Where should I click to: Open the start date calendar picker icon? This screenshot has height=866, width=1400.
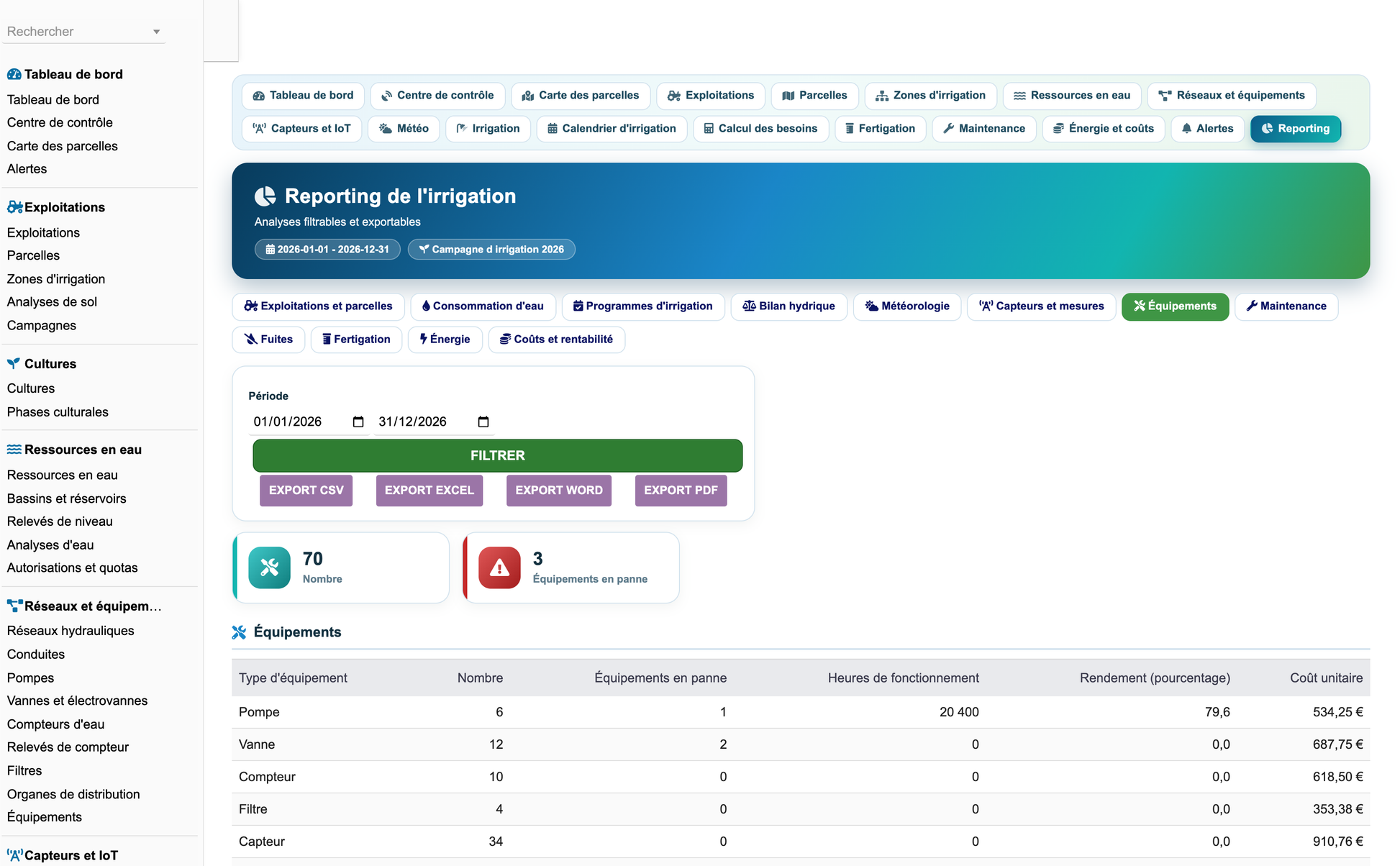pyautogui.click(x=358, y=421)
